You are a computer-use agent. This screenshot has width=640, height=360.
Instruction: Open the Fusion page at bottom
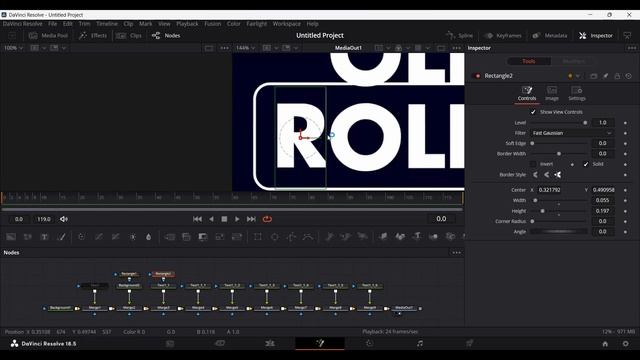click(320, 343)
